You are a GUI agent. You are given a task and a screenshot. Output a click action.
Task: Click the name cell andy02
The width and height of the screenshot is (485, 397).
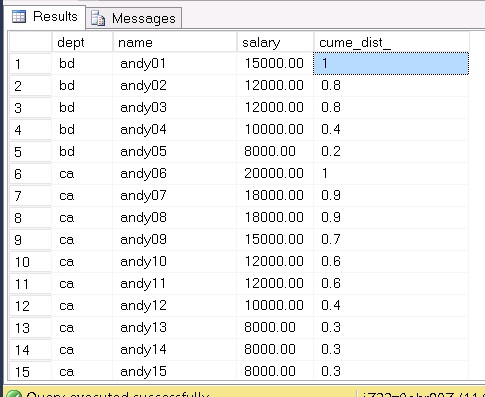[x=175, y=85]
